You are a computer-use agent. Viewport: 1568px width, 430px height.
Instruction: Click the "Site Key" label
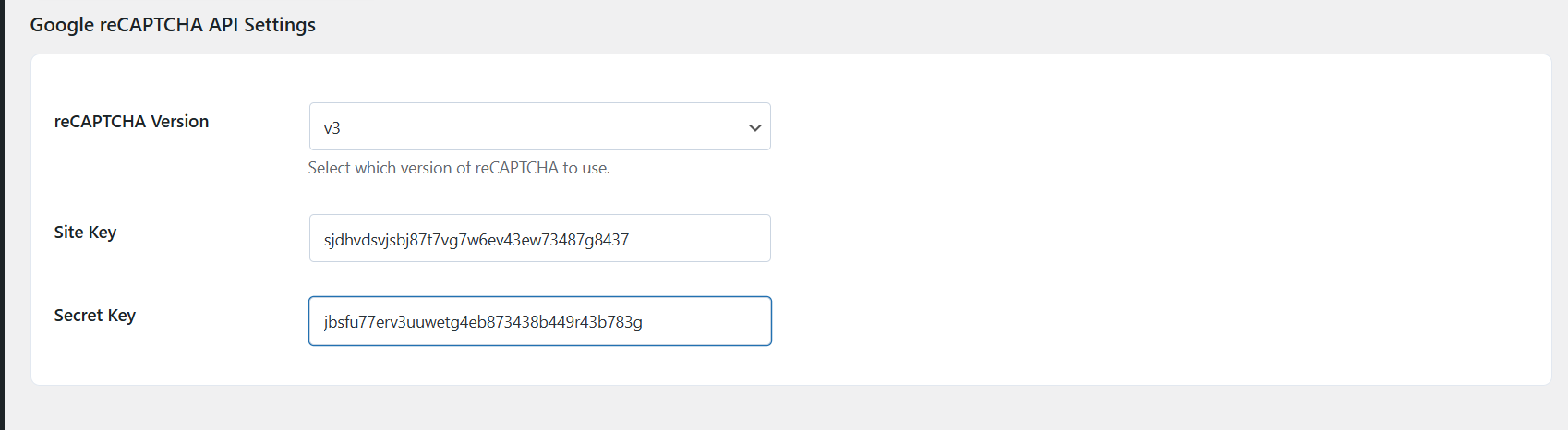tap(85, 233)
